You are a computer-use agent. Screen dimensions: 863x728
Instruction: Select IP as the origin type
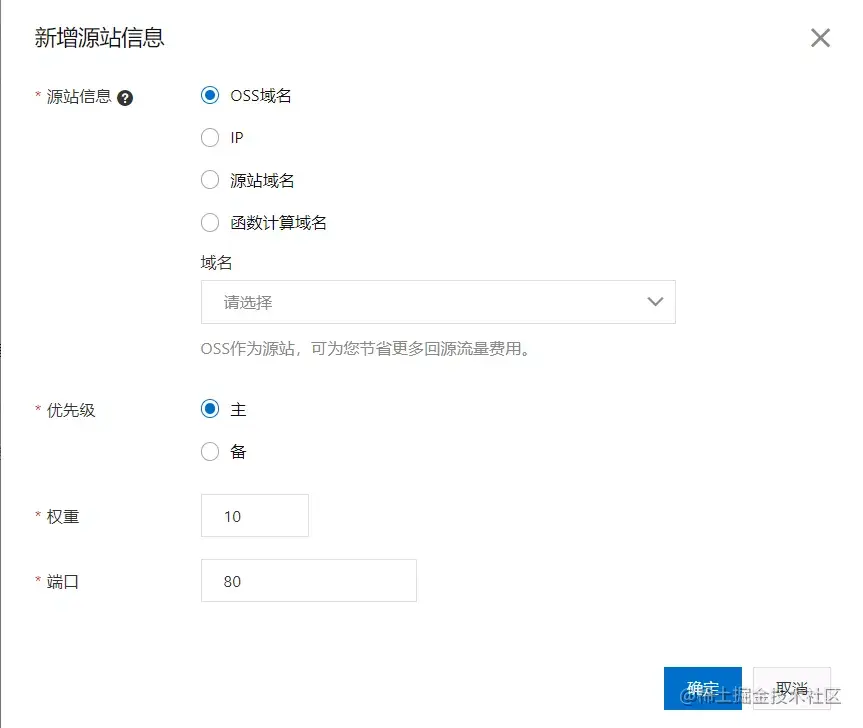pos(210,138)
